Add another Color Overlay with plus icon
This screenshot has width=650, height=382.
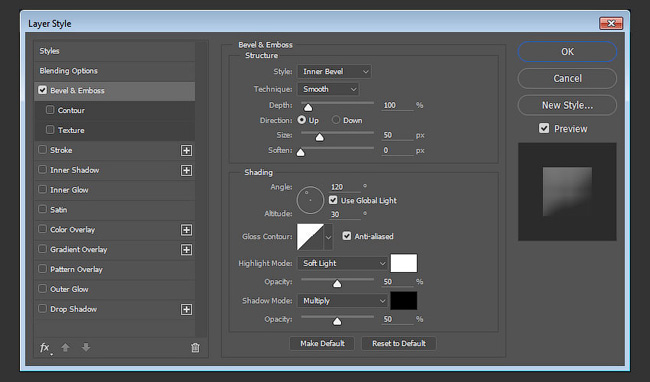coord(187,230)
